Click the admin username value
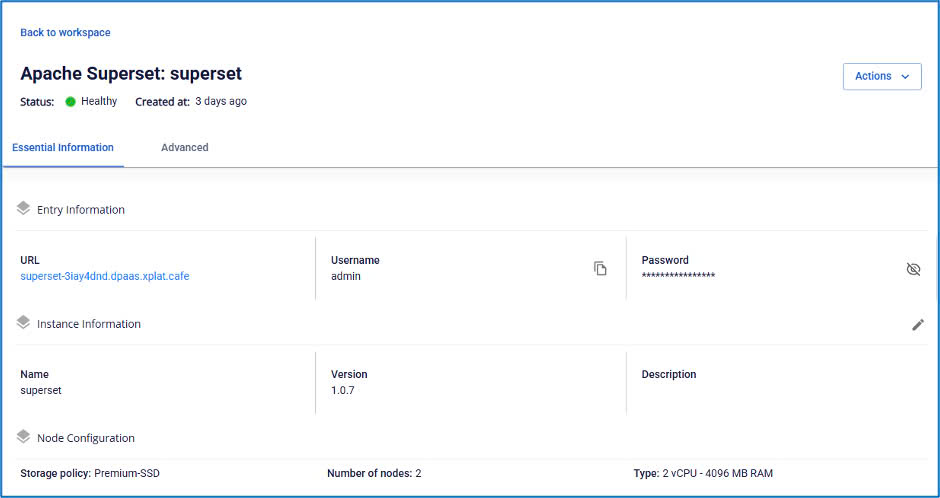The height and width of the screenshot is (498, 940). 346,276
